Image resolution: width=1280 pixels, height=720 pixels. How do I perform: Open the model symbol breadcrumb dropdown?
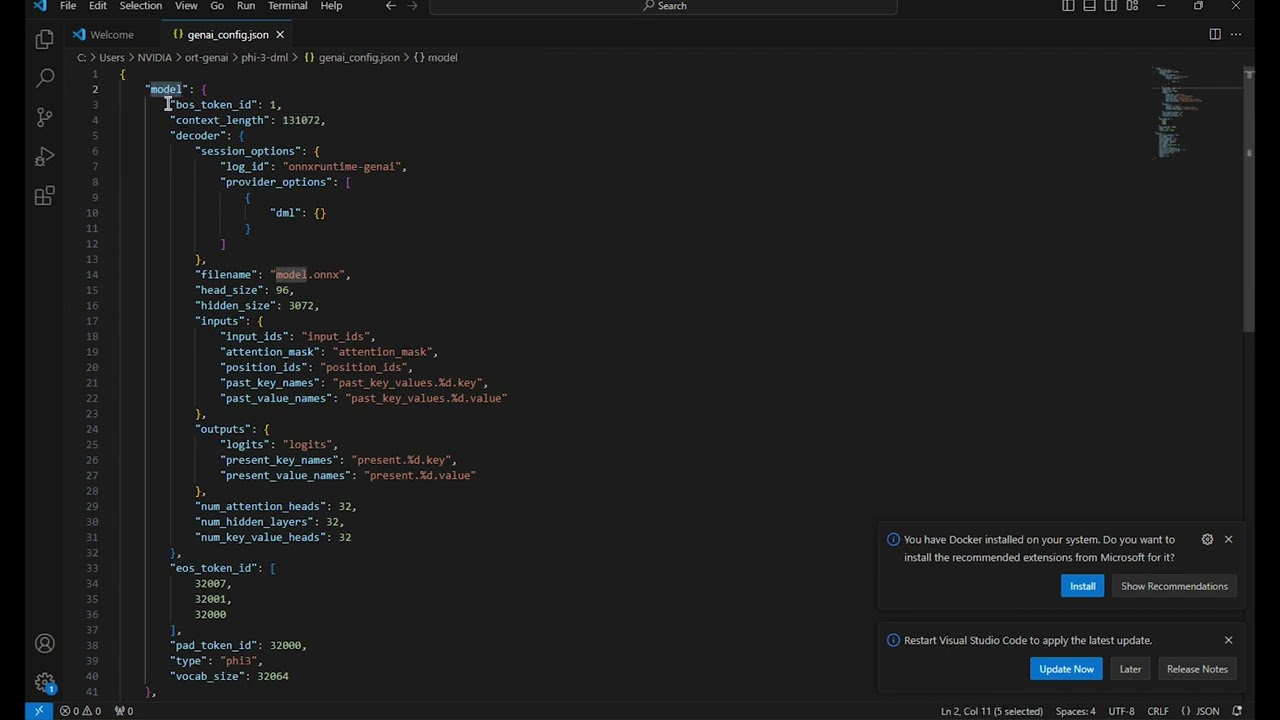pyautogui.click(x=435, y=58)
